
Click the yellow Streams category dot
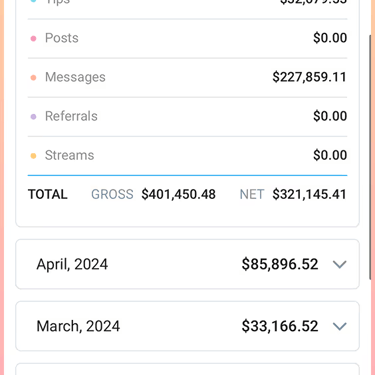(33, 156)
